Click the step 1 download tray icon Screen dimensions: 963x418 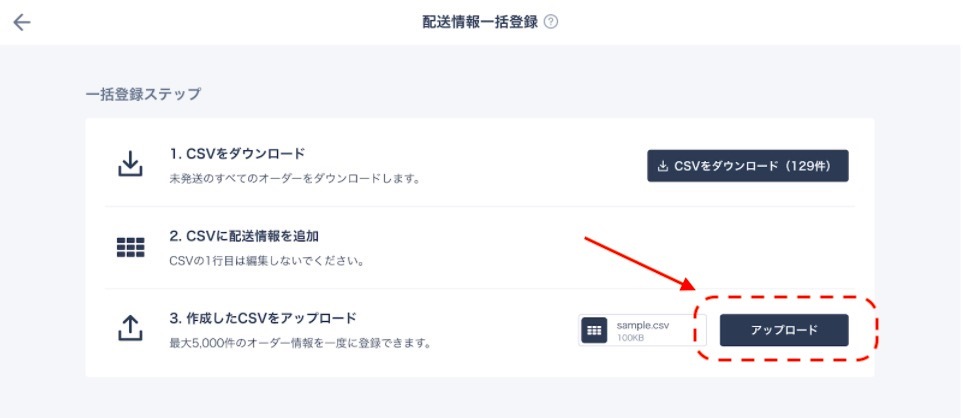tap(130, 164)
